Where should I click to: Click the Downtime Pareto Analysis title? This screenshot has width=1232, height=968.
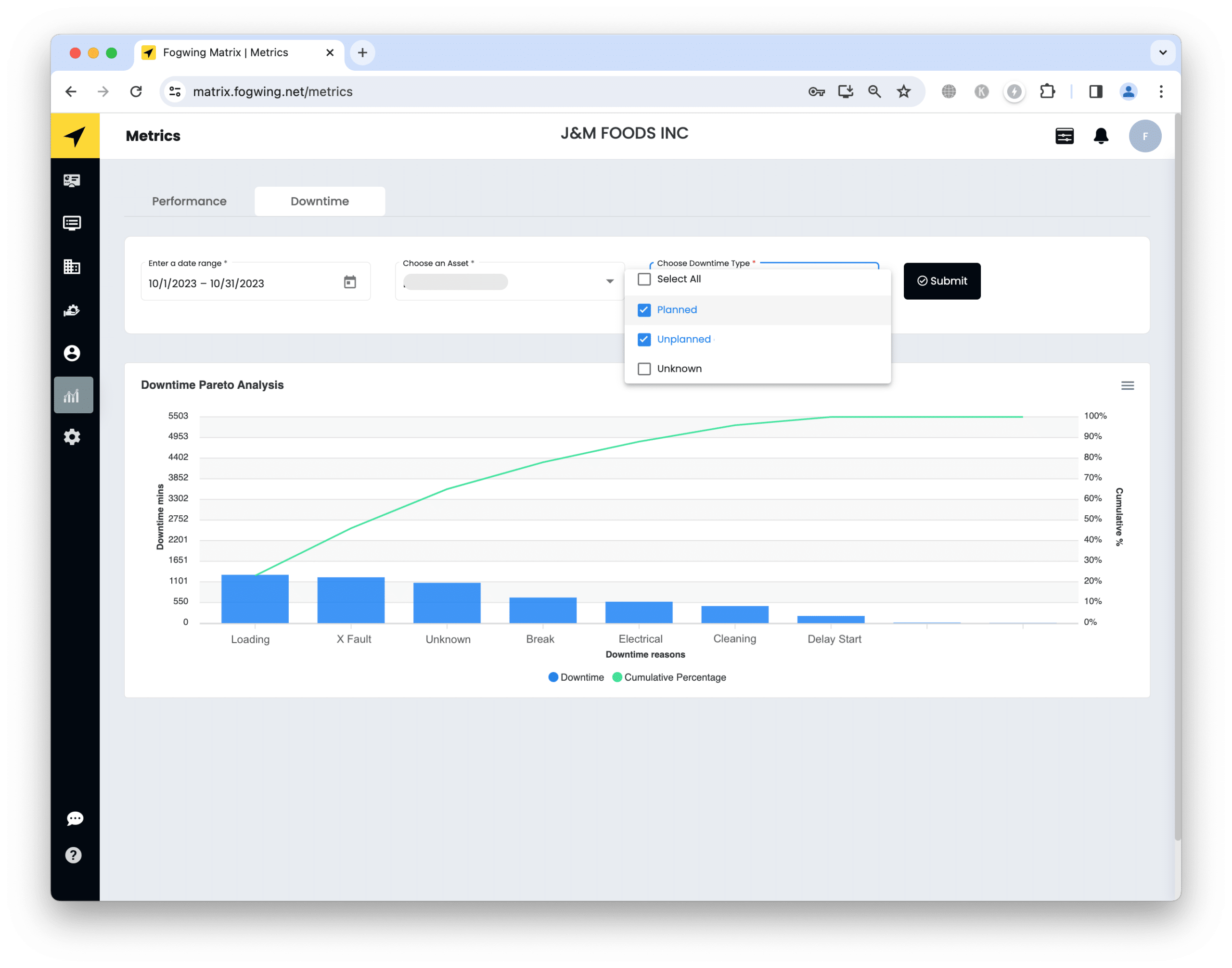click(213, 385)
